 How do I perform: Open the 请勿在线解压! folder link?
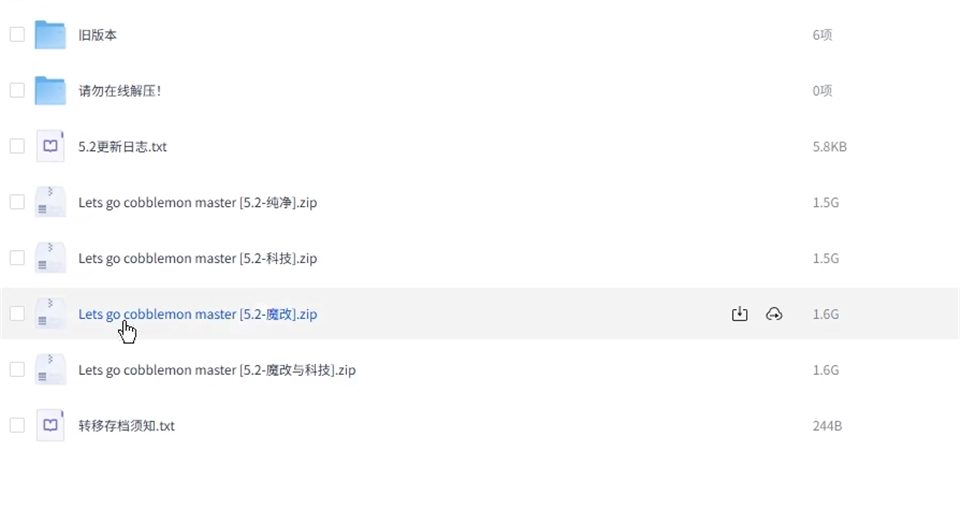tap(120, 91)
